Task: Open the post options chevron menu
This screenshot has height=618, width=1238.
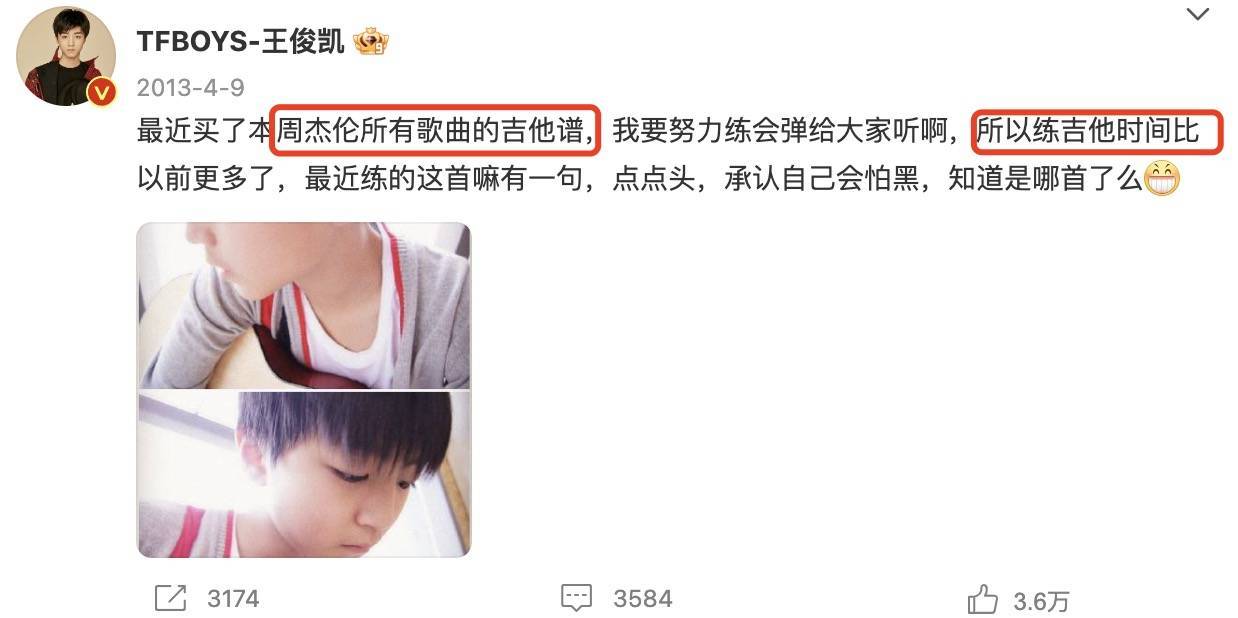Action: [x=1196, y=14]
